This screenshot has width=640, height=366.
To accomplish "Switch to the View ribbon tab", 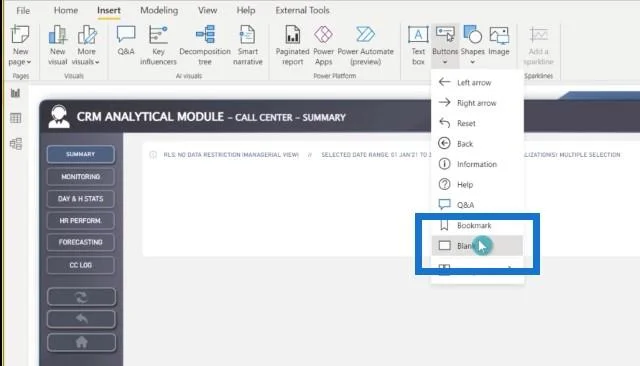I will click(207, 11).
